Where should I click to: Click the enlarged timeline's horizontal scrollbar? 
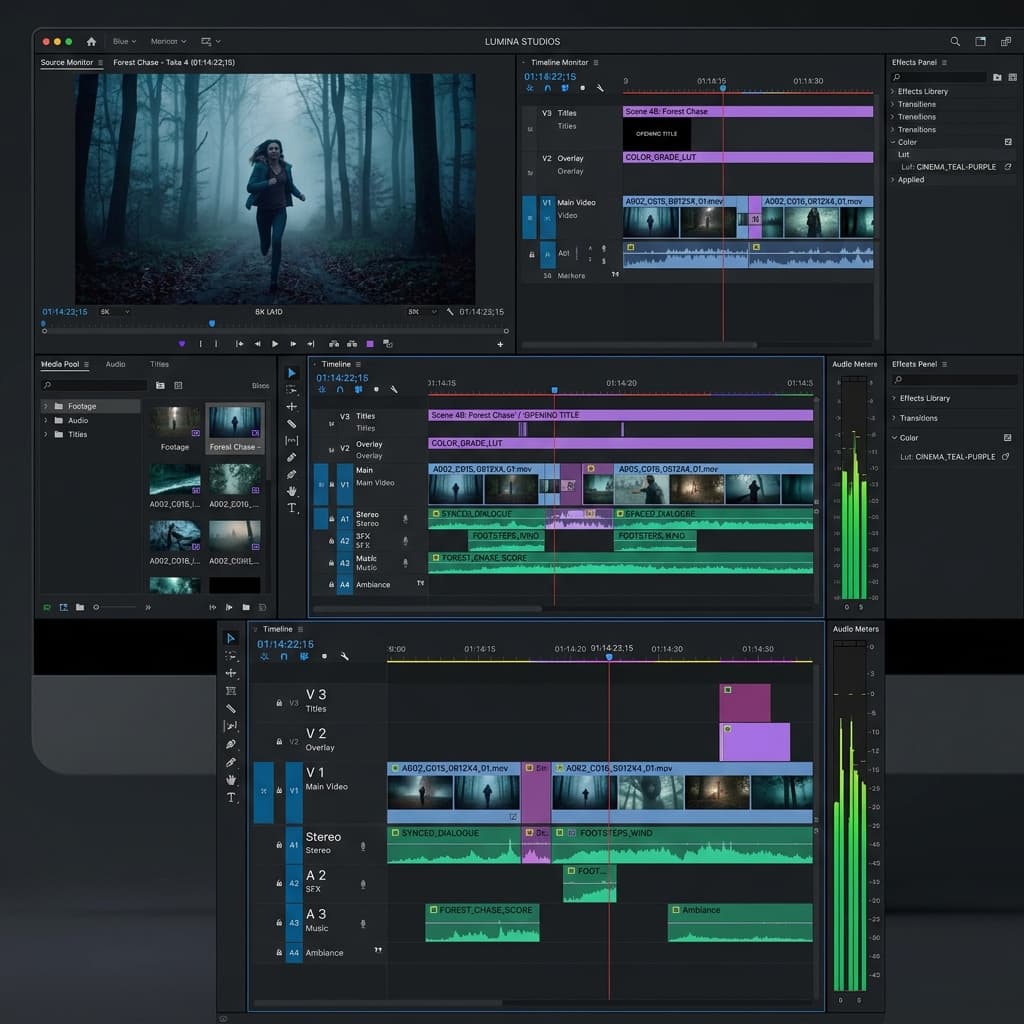(378, 1003)
